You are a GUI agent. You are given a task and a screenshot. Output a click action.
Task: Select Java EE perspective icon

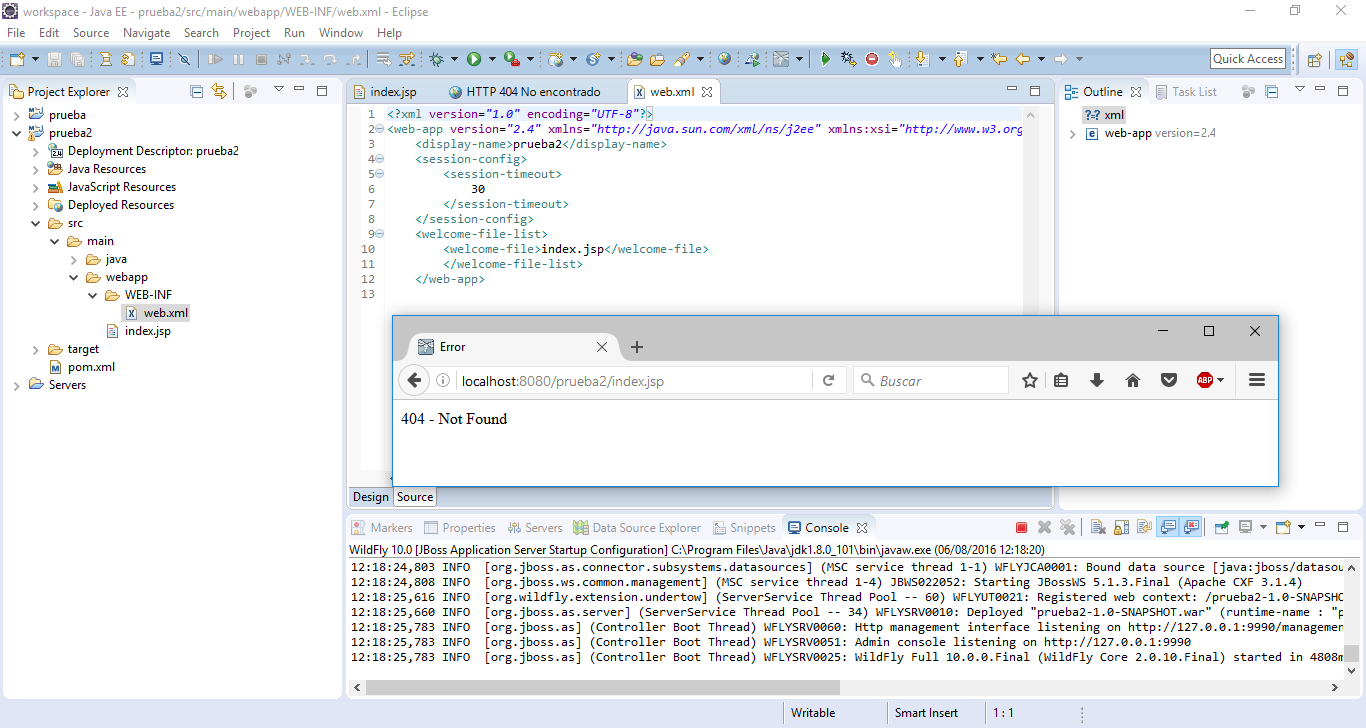click(x=1347, y=59)
